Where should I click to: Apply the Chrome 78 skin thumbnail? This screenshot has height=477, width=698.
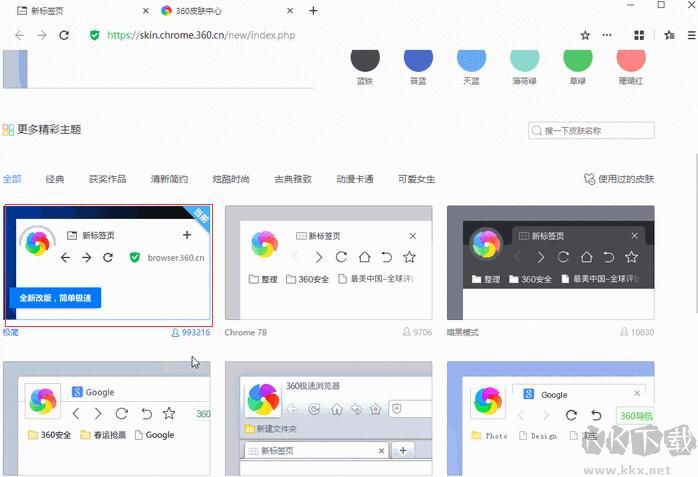point(329,263)
